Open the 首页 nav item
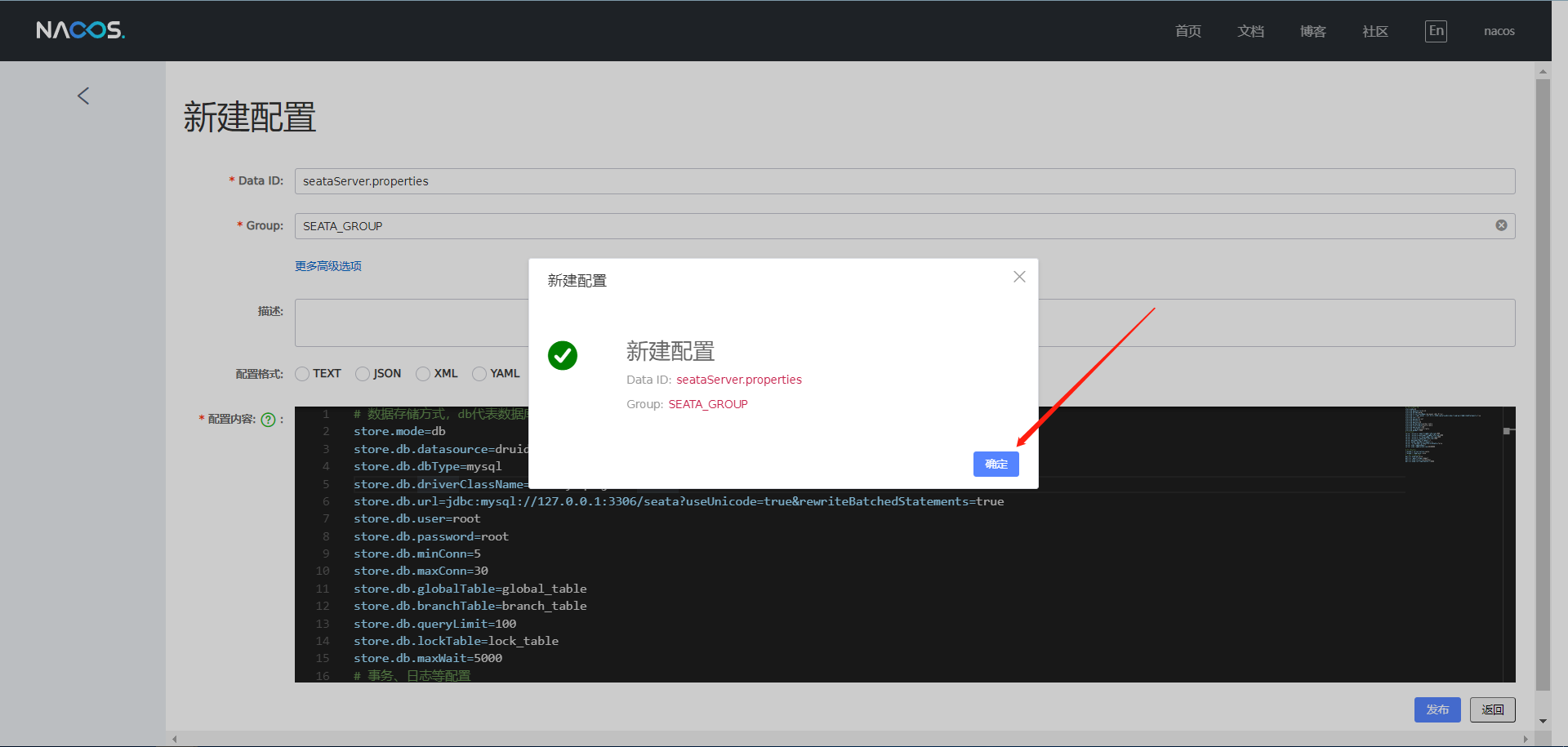1568x747 pixels. 1188,31
